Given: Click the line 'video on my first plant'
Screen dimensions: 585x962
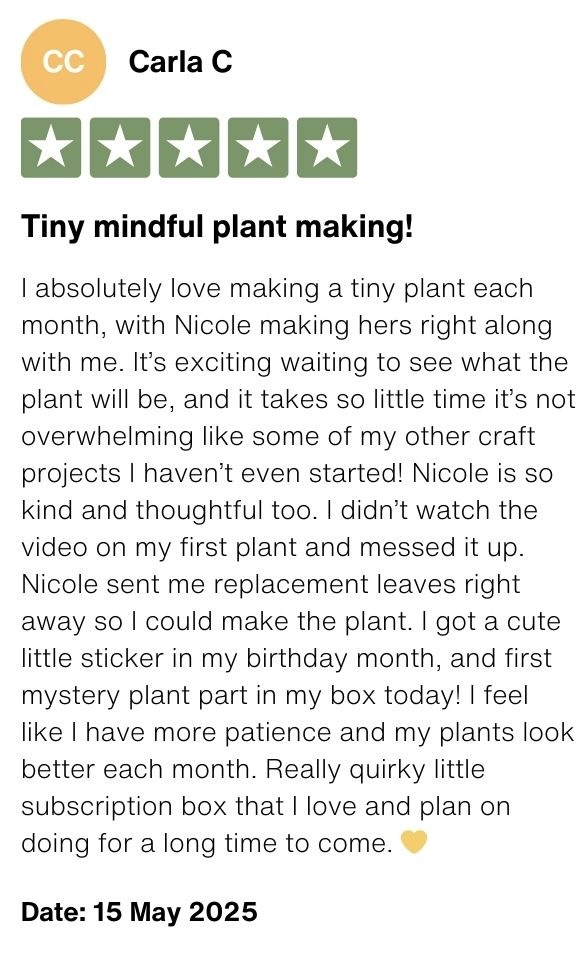Looking at the screenshot, I should [273, 548].
